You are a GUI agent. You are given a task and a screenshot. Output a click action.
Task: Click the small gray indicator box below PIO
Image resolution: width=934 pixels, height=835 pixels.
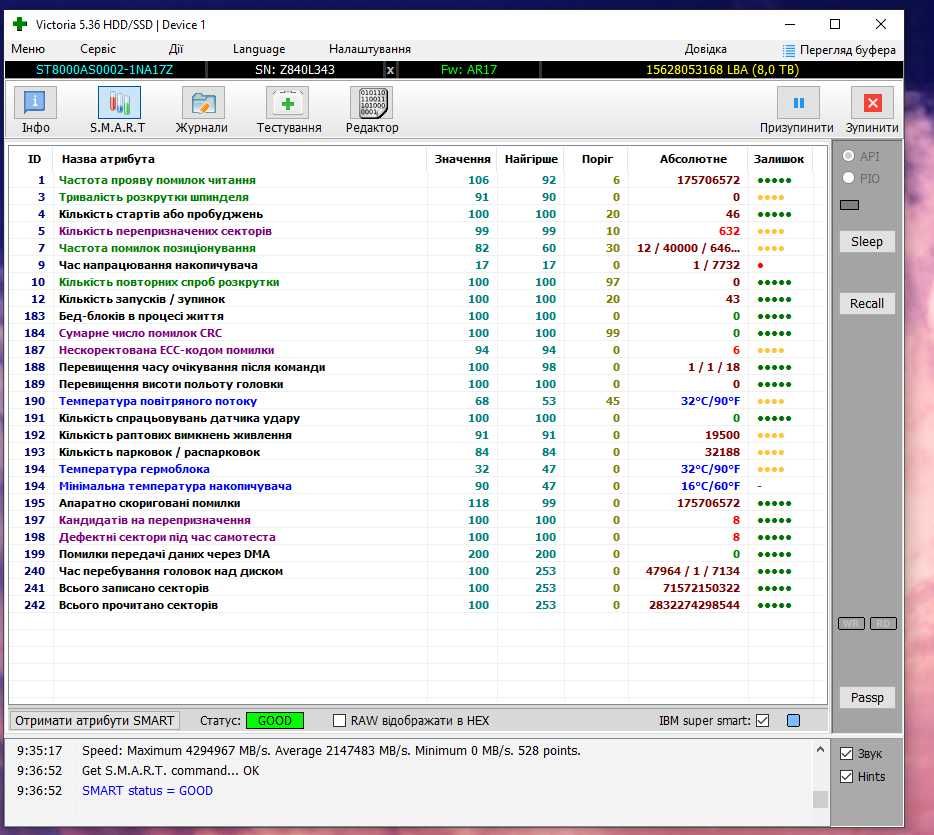[849, 205]
